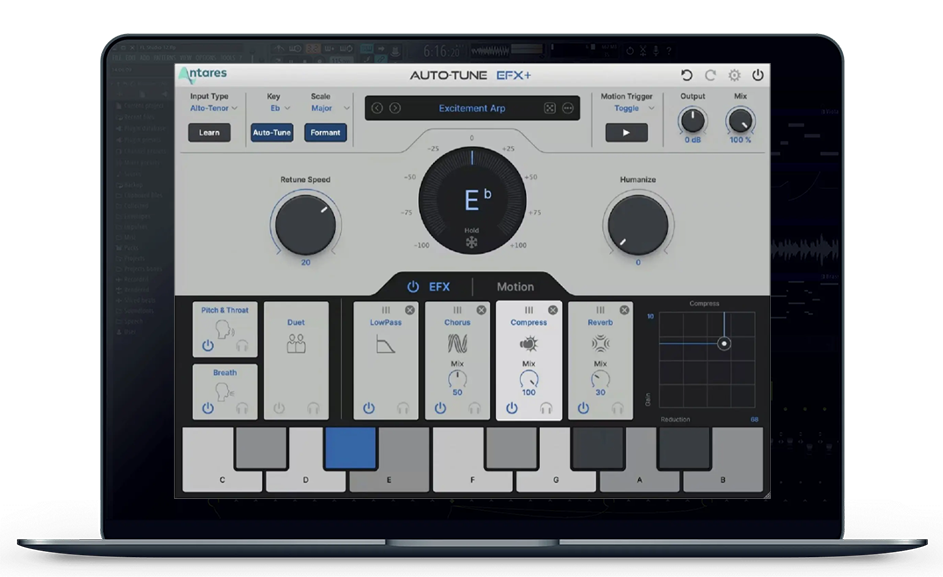Click the Hold snowflake freeze icon
The image size is (943, 577).
(471, 243)
